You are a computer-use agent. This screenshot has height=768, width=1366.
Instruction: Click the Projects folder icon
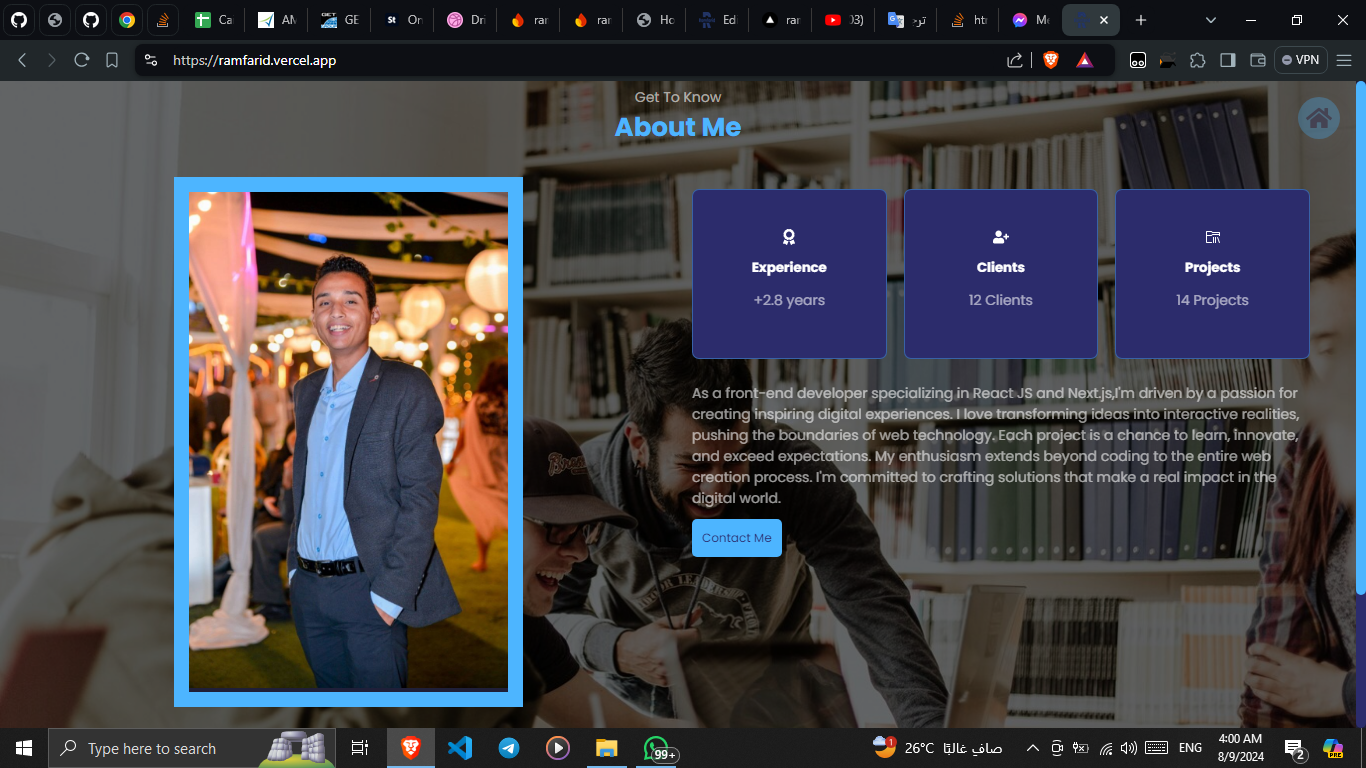tap(1213, 237)
